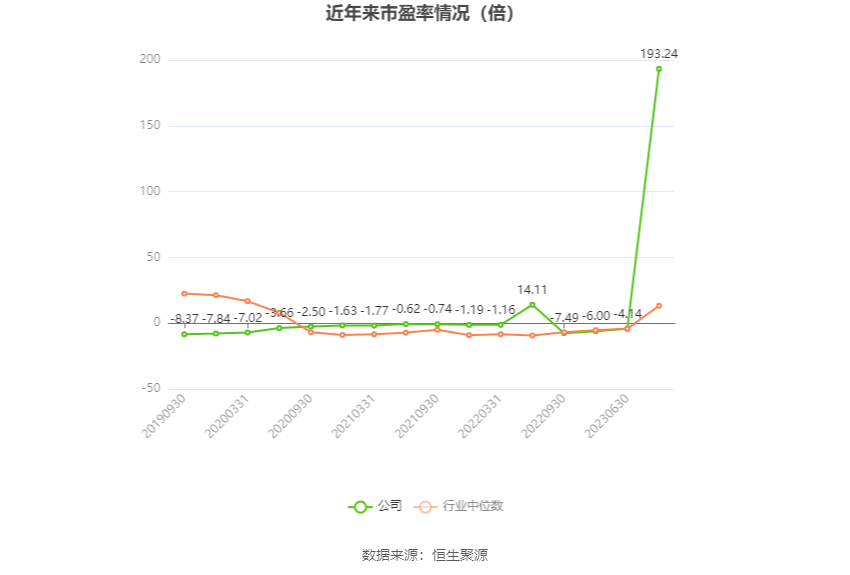Click the 193.24 value label
Viewport: 850px width, 575px height.
(x=659, y=54)
